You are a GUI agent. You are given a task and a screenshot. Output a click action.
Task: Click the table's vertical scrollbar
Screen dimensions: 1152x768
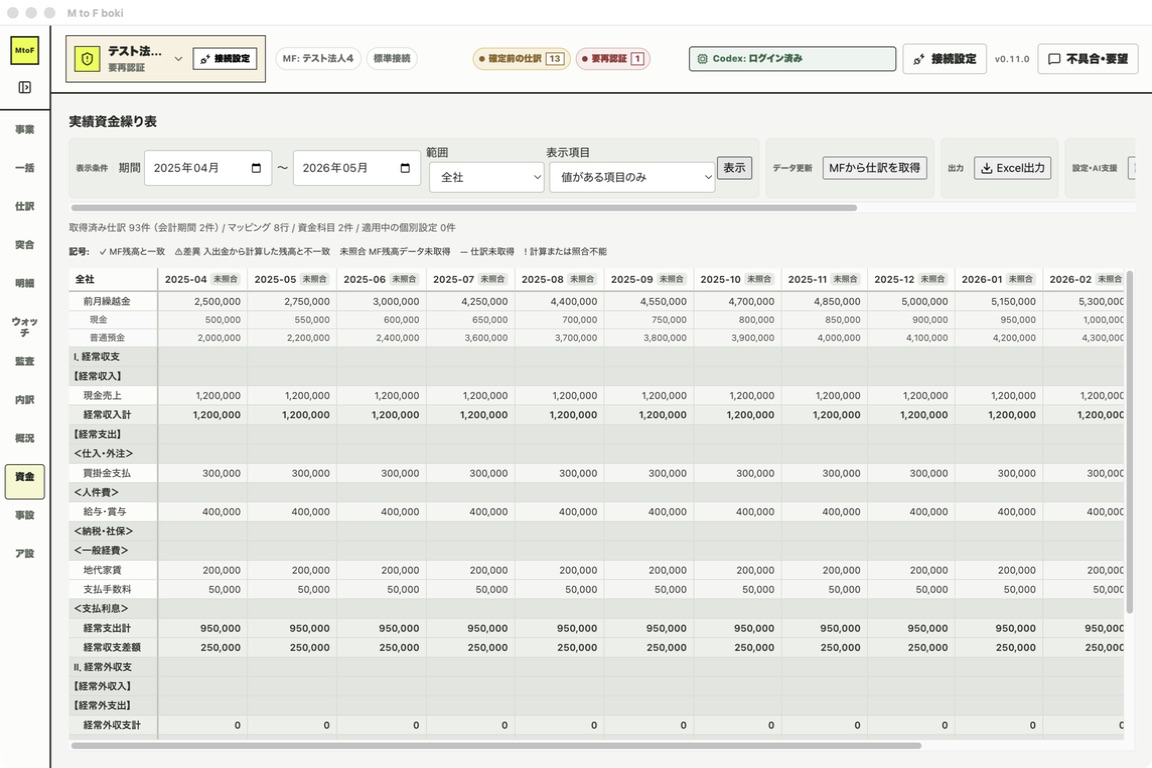[x=1129, y=442]
